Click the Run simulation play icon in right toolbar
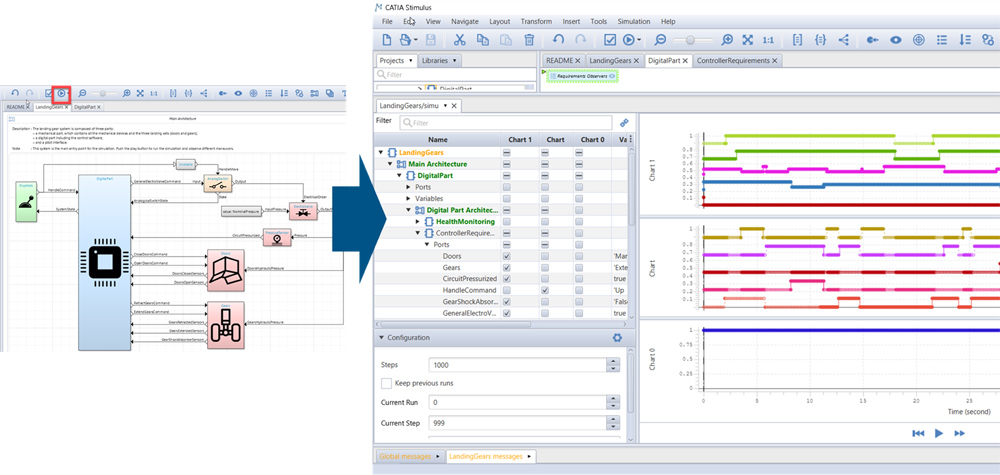 tap(628, 40)
